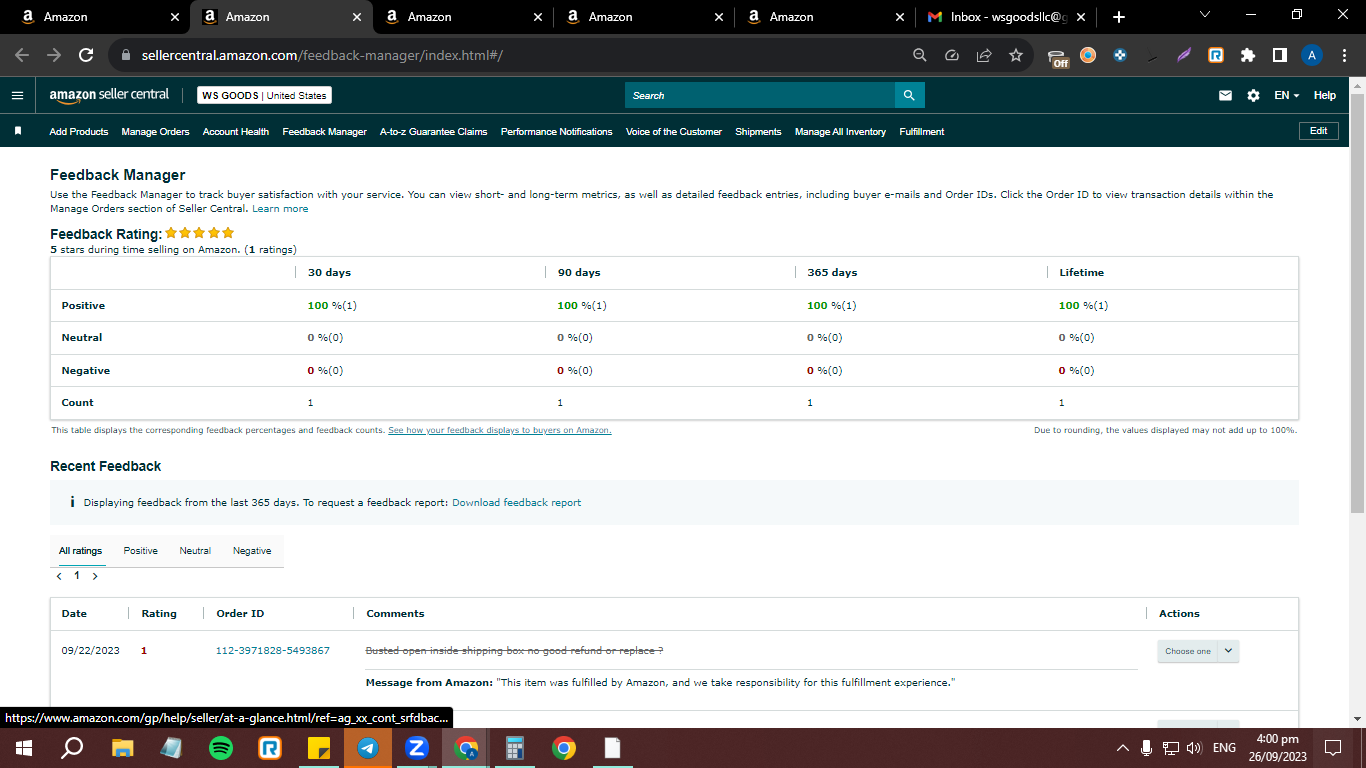Open Sticky Notes from the taskbar

[x=319, y=747]
